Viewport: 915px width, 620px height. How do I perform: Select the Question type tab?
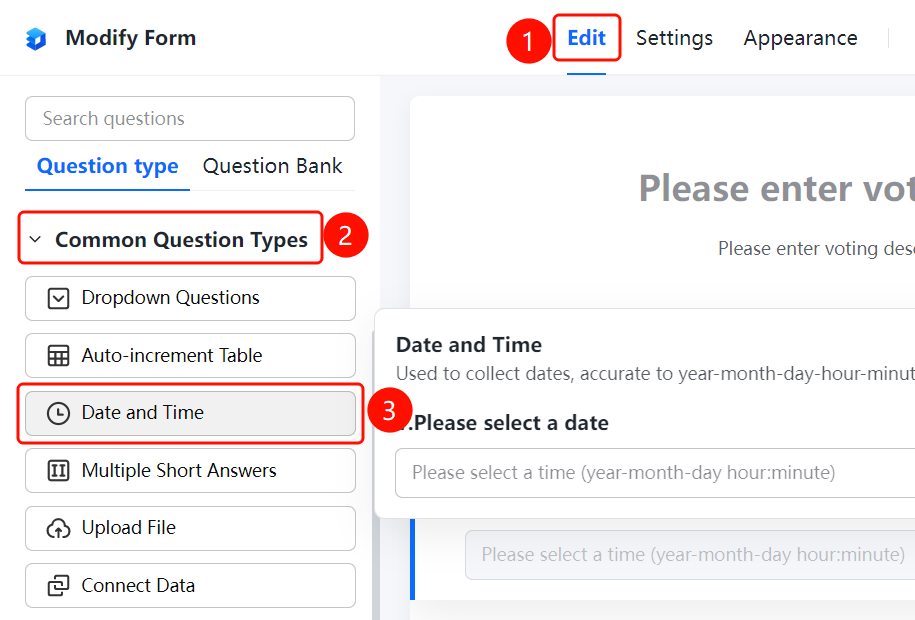point(107,166)
